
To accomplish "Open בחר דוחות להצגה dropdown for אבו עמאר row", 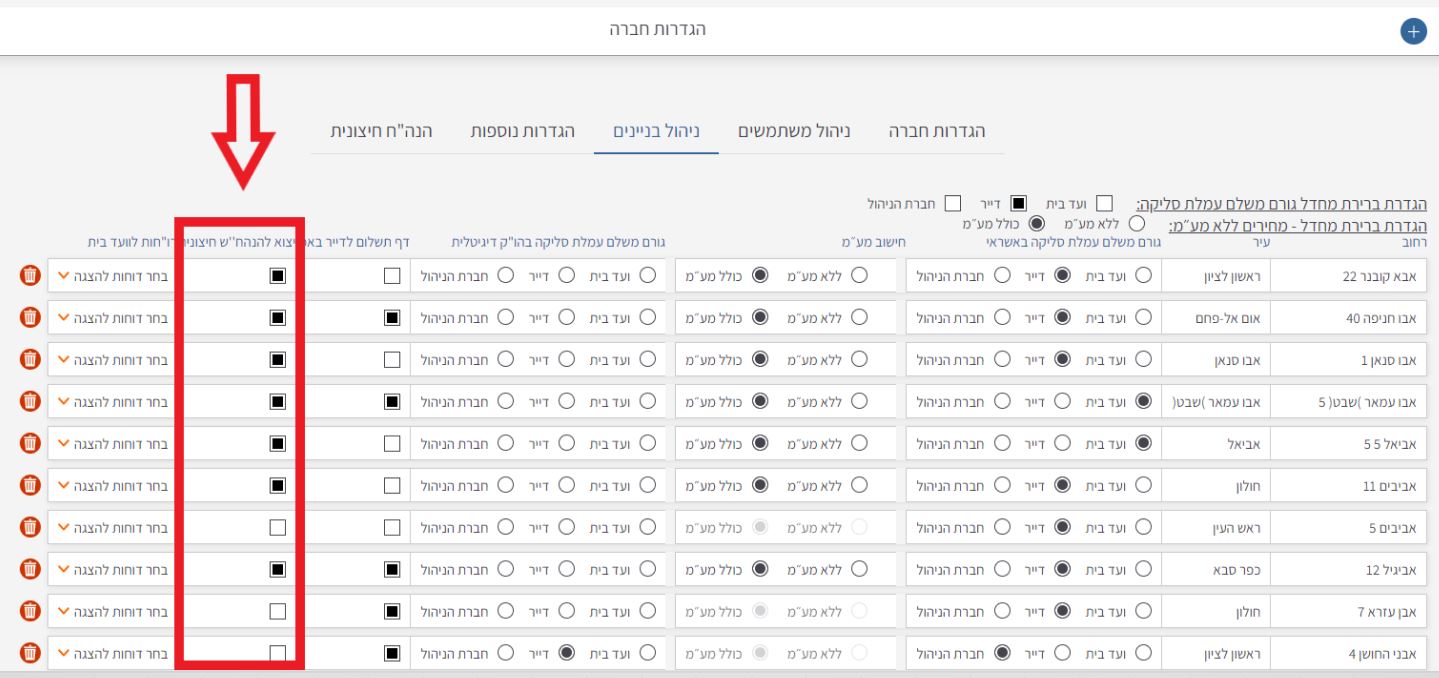I will click(112, 401).
